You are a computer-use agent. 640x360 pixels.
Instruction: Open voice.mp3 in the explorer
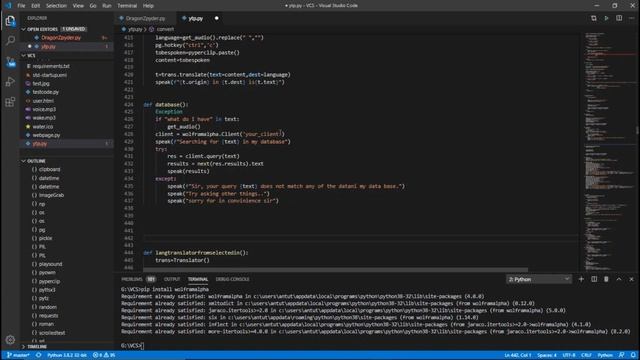[44, 109]
